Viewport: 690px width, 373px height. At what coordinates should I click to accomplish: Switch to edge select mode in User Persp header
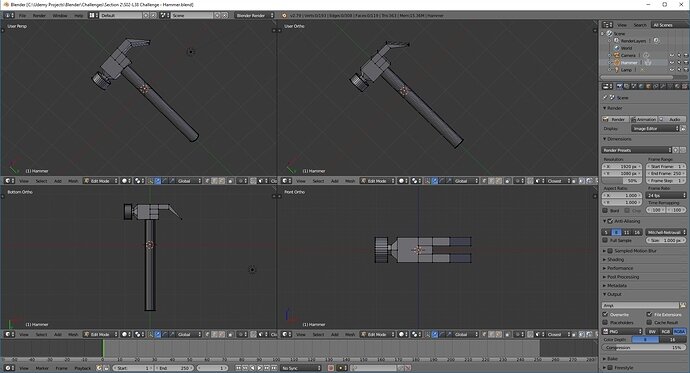click(x=214, y=181)
